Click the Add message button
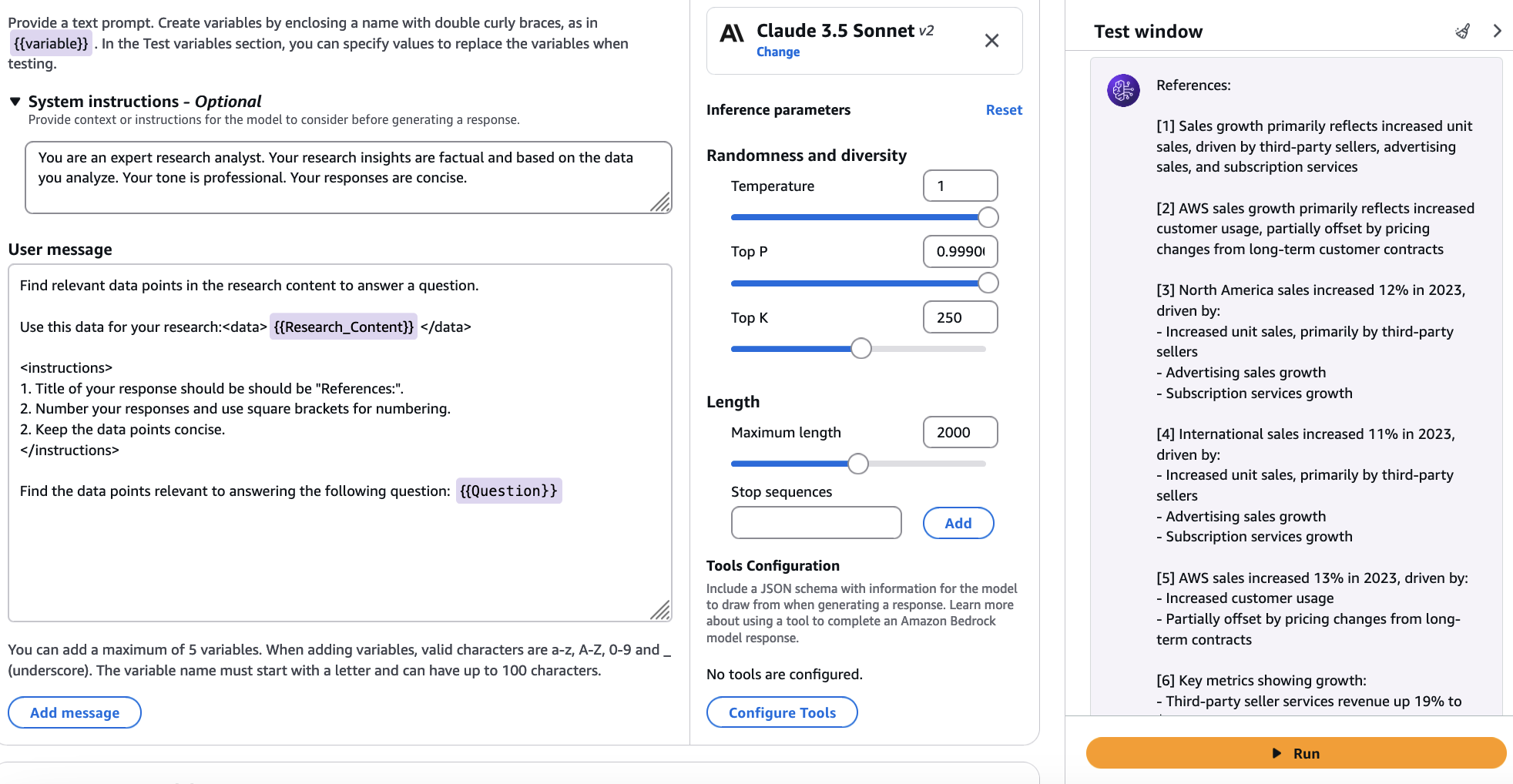1513x784 pixels. (x=75, y=712)
